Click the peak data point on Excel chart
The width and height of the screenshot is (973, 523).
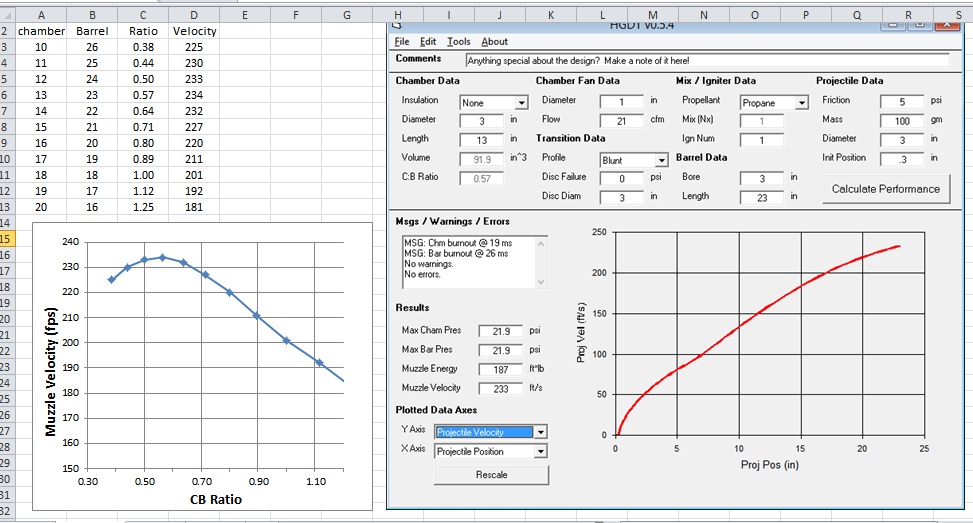click(162, 257)
